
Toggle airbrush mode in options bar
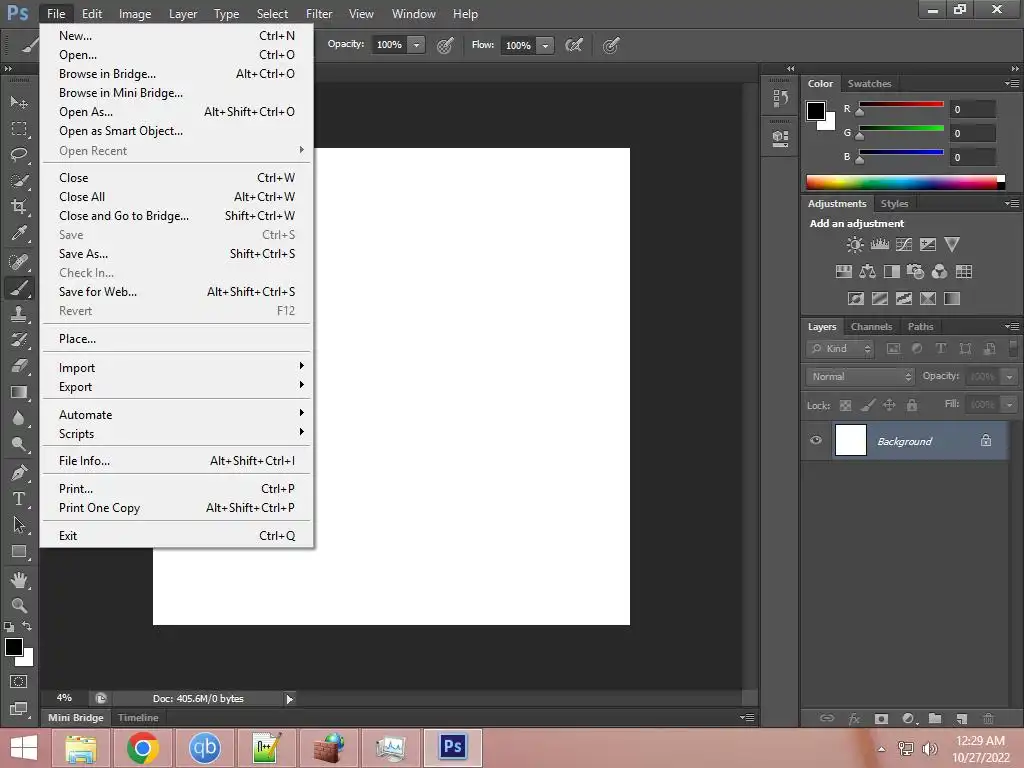[x=573, y=45]
